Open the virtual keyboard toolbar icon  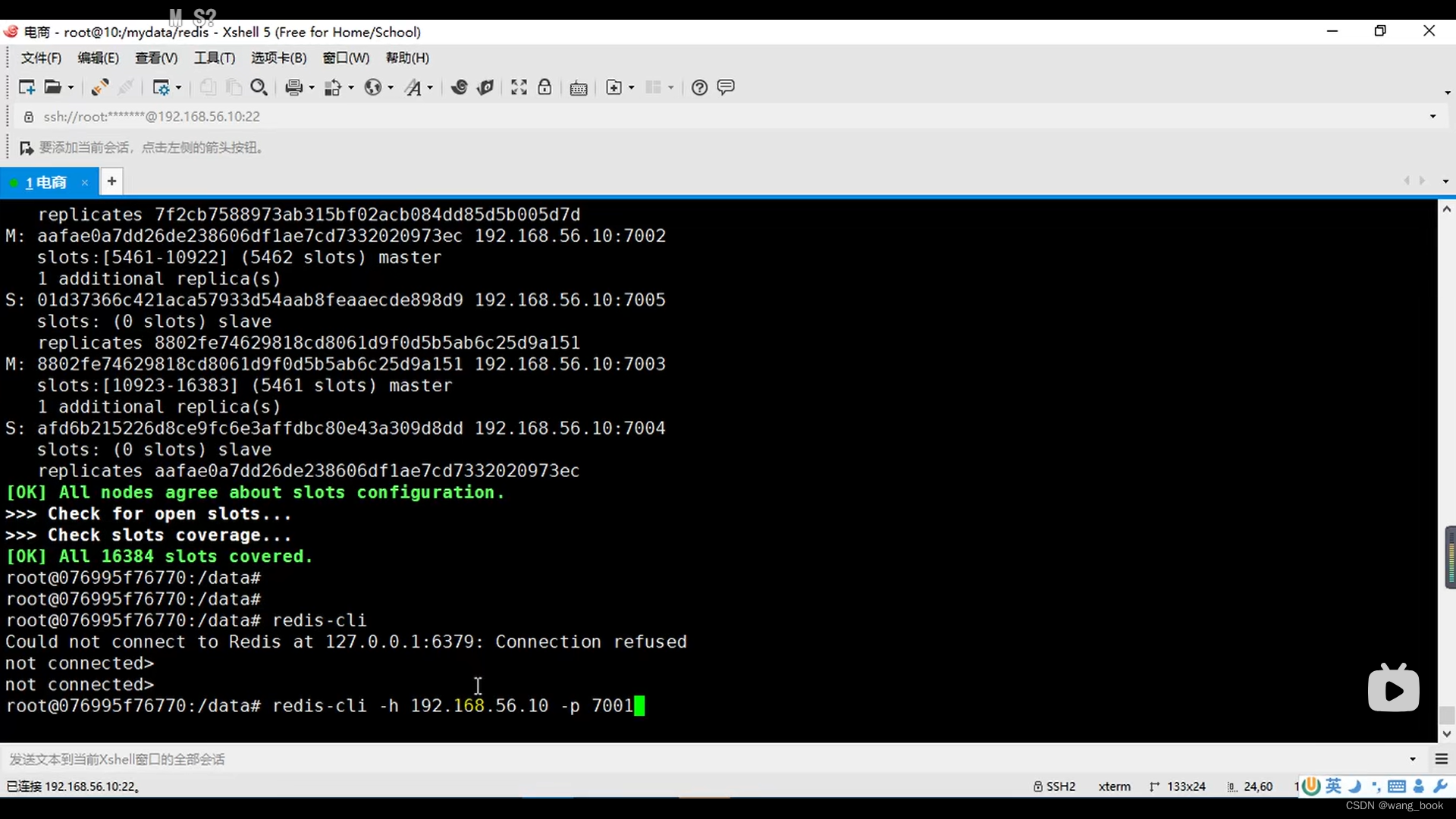(579, 88)
